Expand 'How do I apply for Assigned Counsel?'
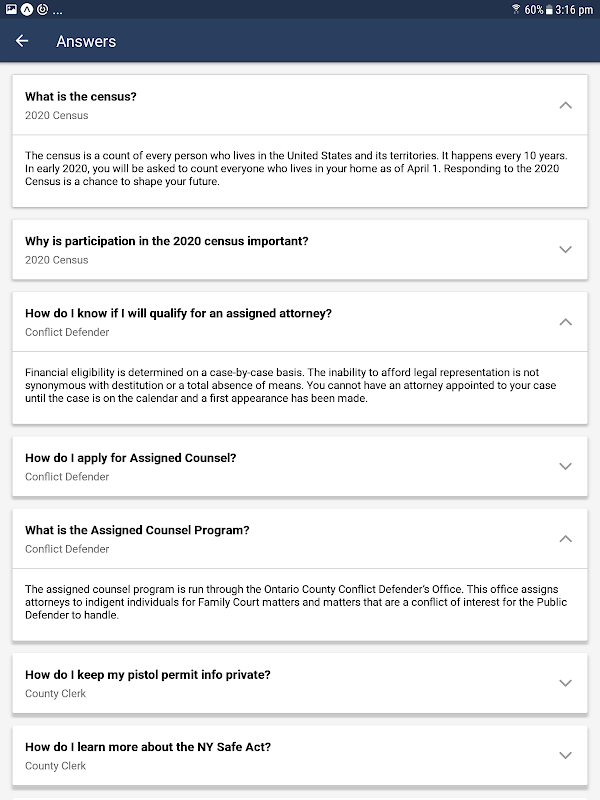Viewport: 600px width, 800px height. (565, 466)
